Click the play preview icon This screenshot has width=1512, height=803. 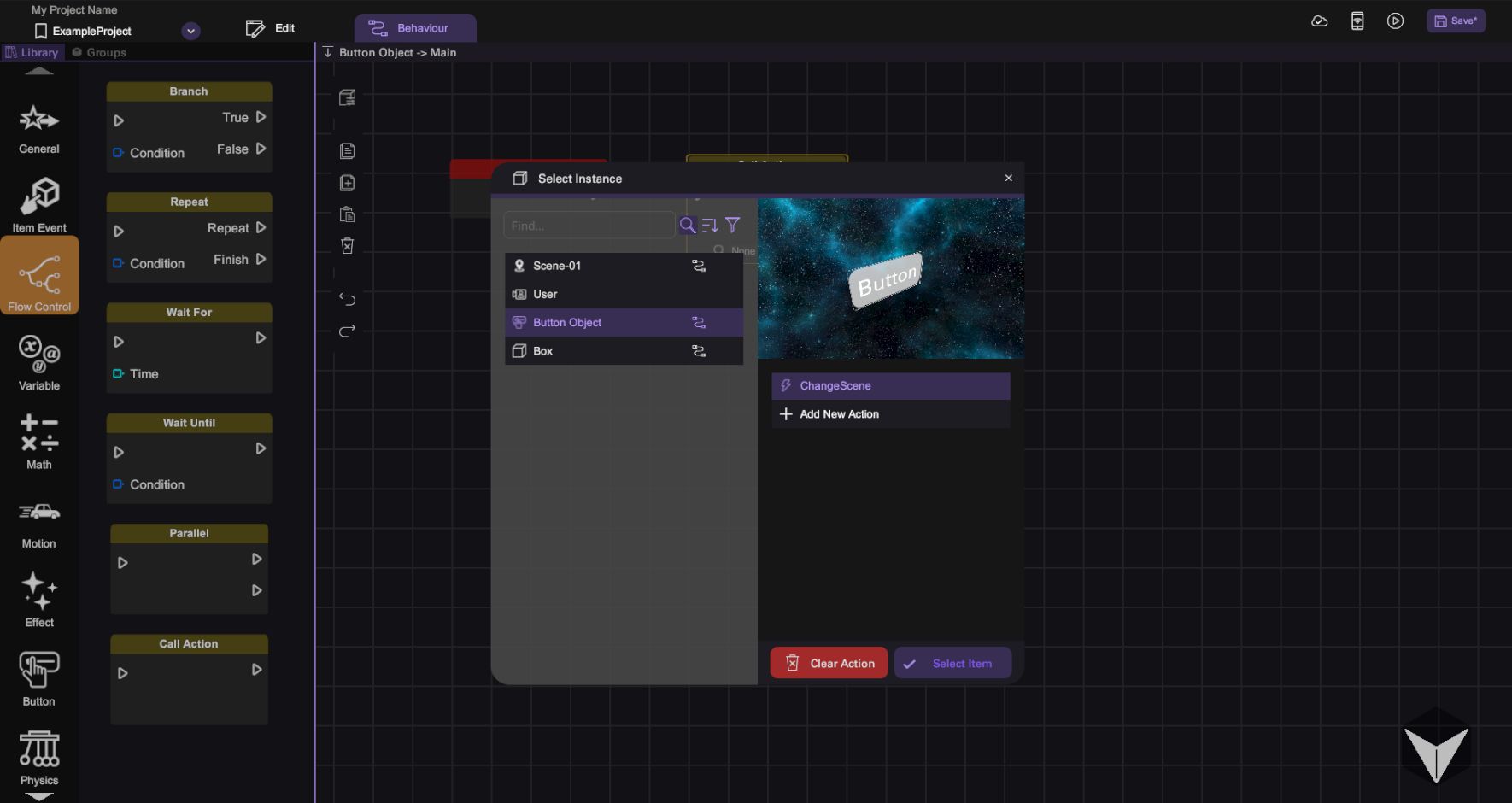point(1395,21)
